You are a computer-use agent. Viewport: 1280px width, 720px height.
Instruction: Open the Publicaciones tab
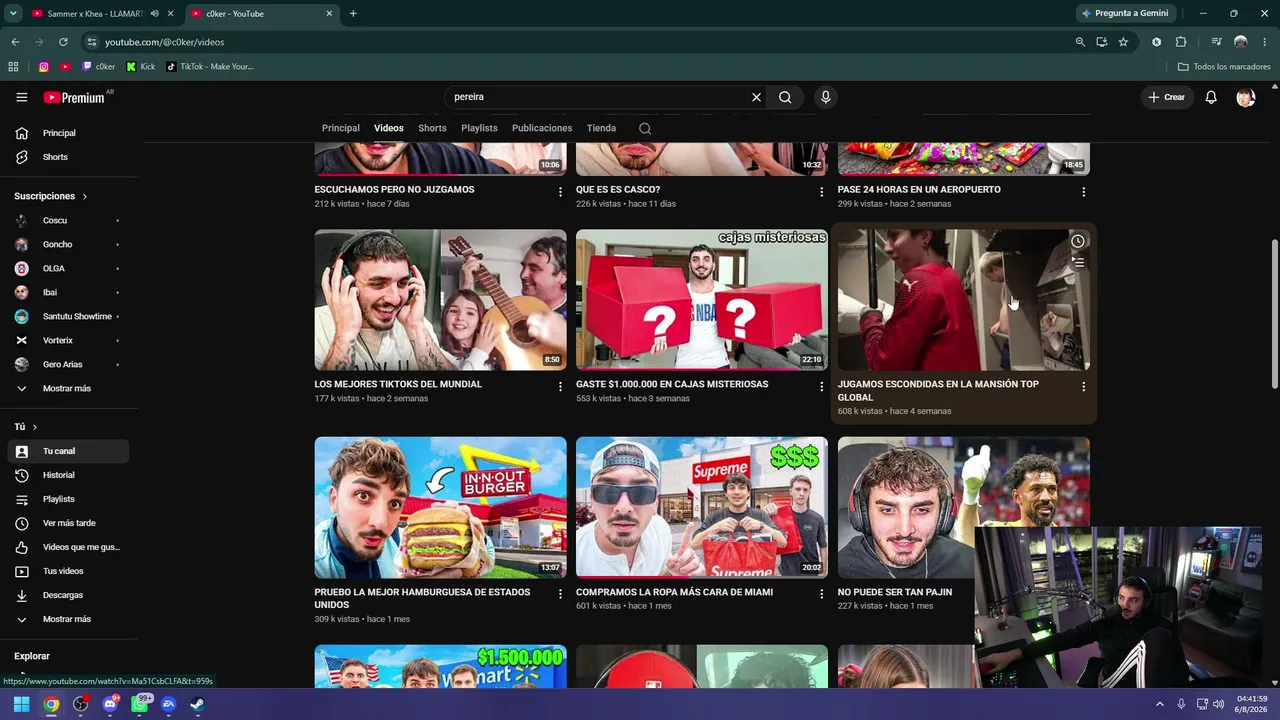tap(542, 128)
